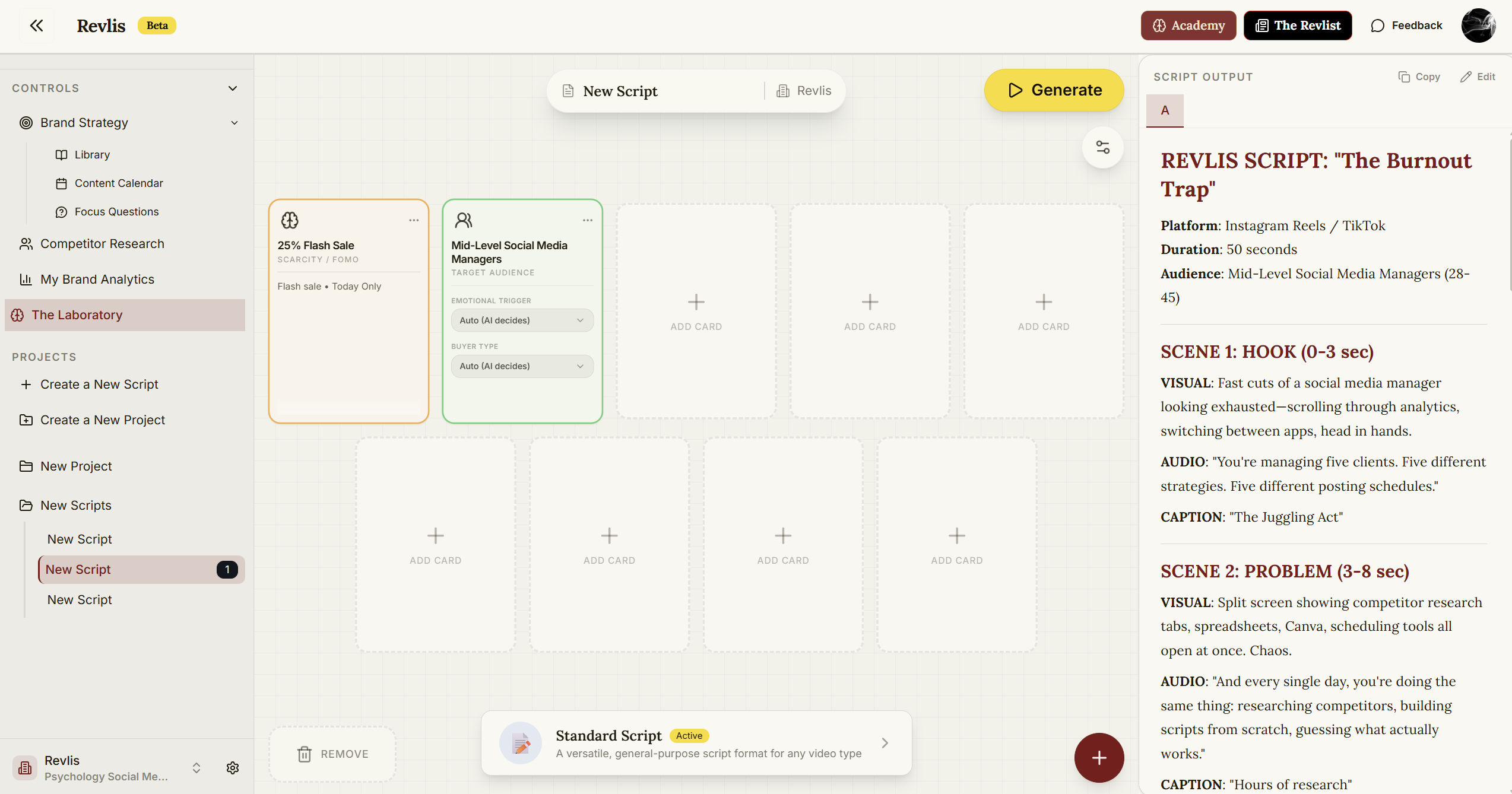
Task: Open the canvas filter settings icon
Action: 1102,147
